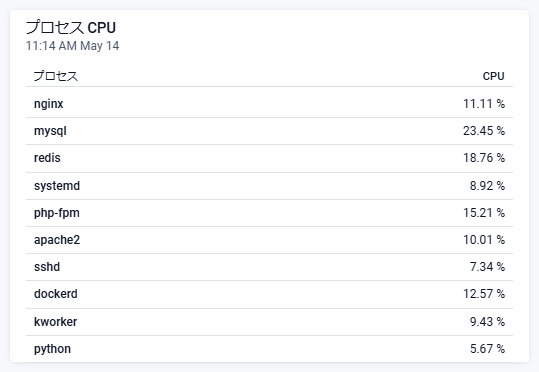This screenshot has width=539, height=372.
Task: Click python's 5.67 % CPU value
Action: (x=487, y=349)
